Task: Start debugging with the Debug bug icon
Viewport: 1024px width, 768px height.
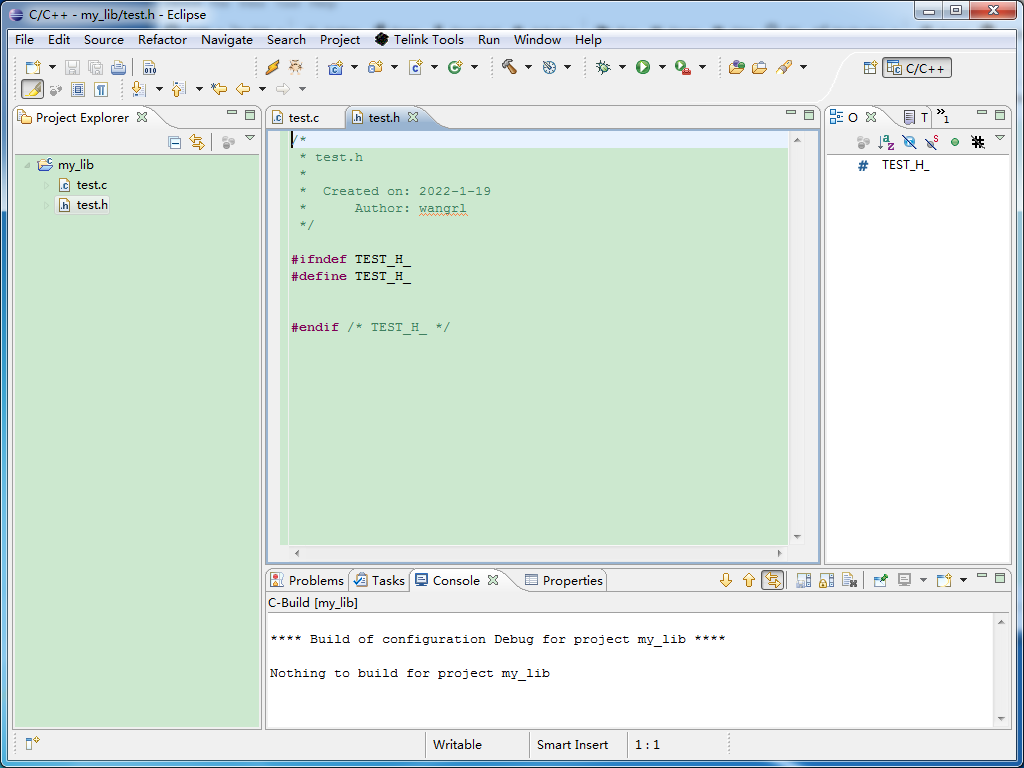Action: 602,67
